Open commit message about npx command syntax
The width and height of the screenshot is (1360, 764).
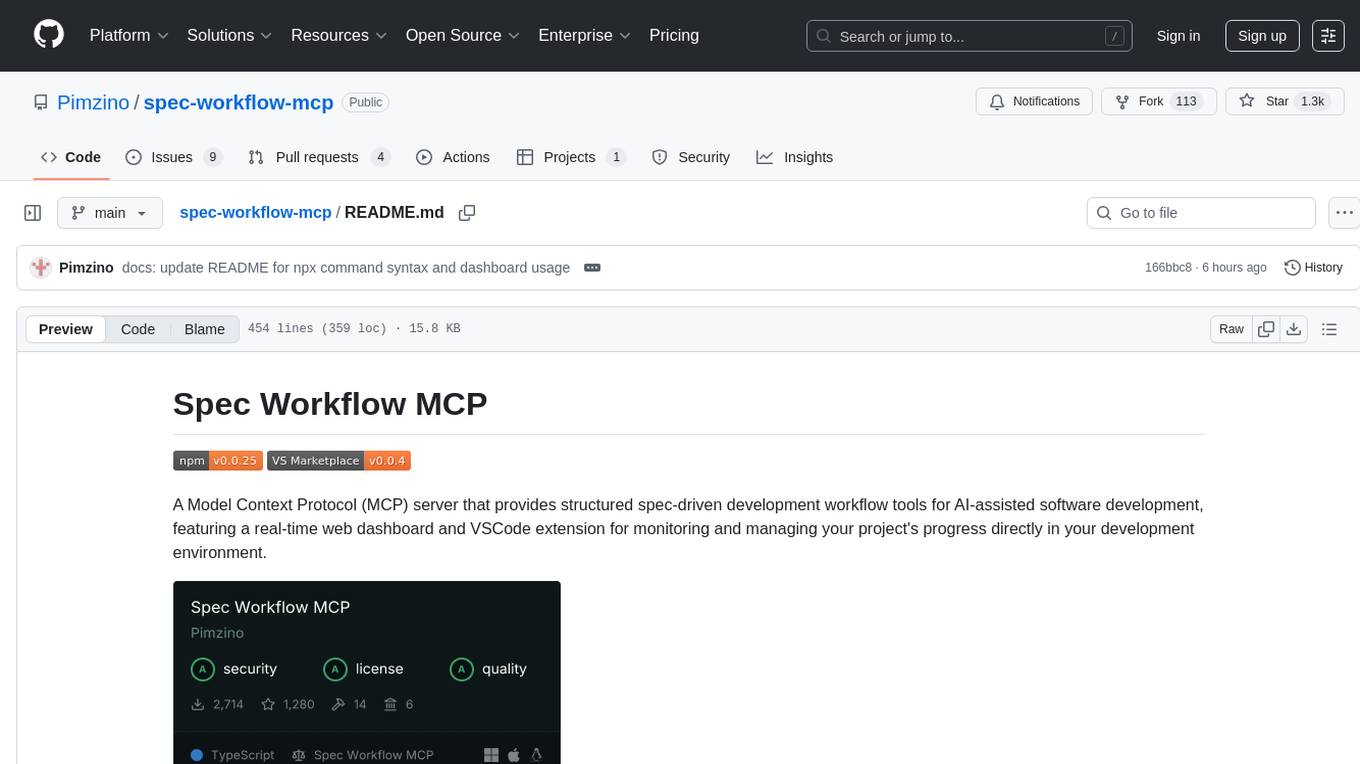(x=346, y=267)
